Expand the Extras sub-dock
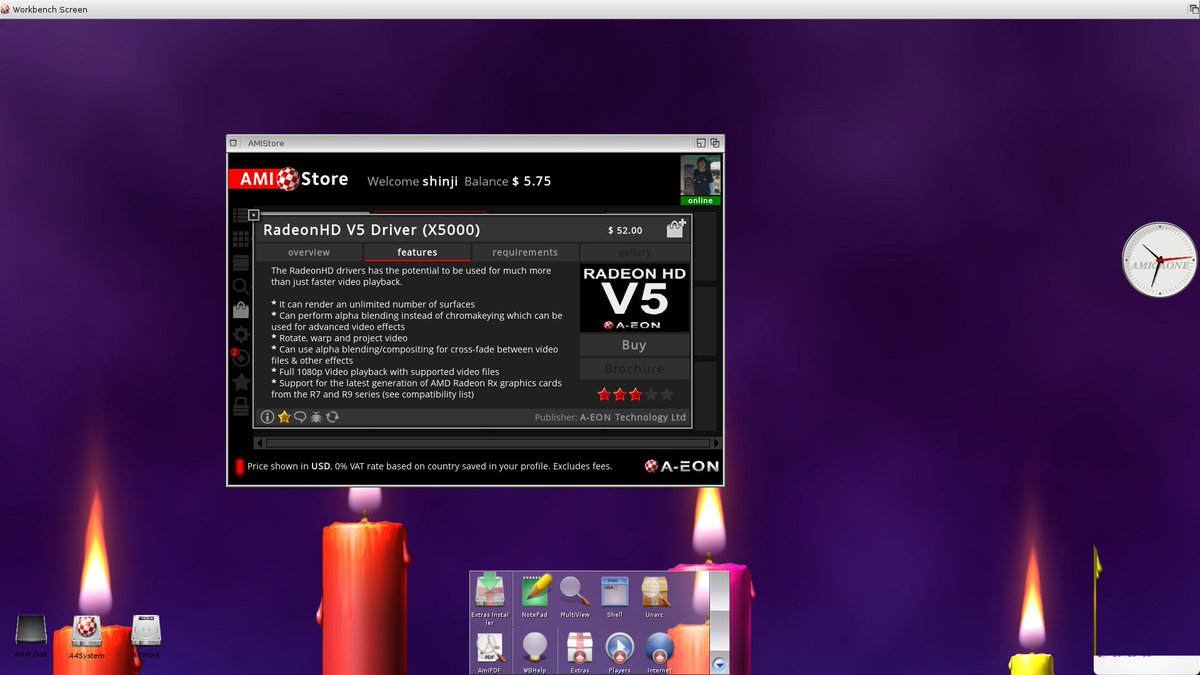The height and width of the screenshot is (675, 1200). [x=579, y=654]
